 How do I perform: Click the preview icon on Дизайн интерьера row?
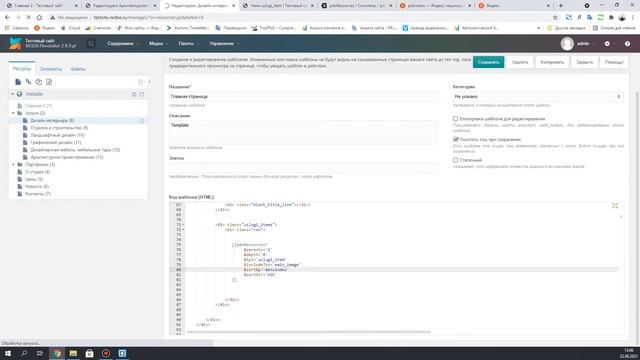point(142,120)
